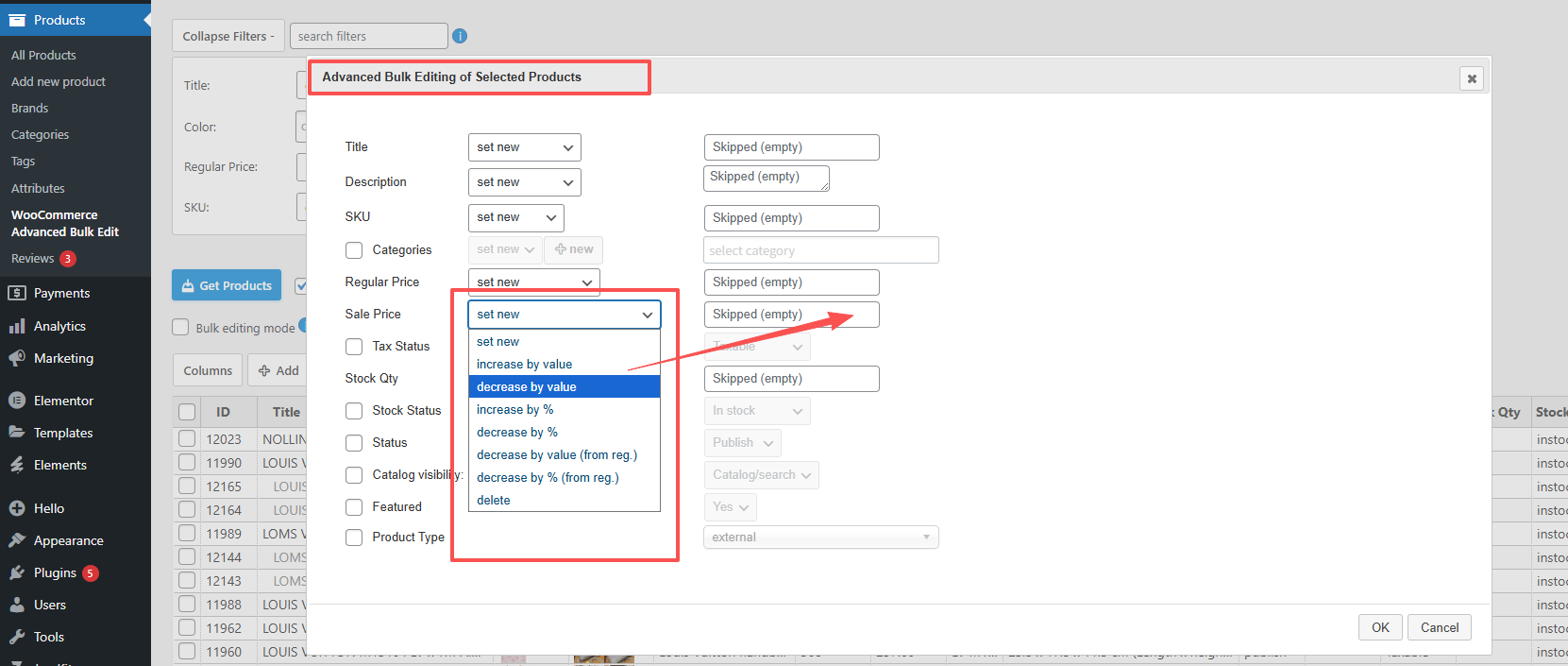Image resolution: width=1568 pixels, height=666 pixels.
Task: Click the Elementor logo icon
Action: pyautogui.click(x=17, y=401)
